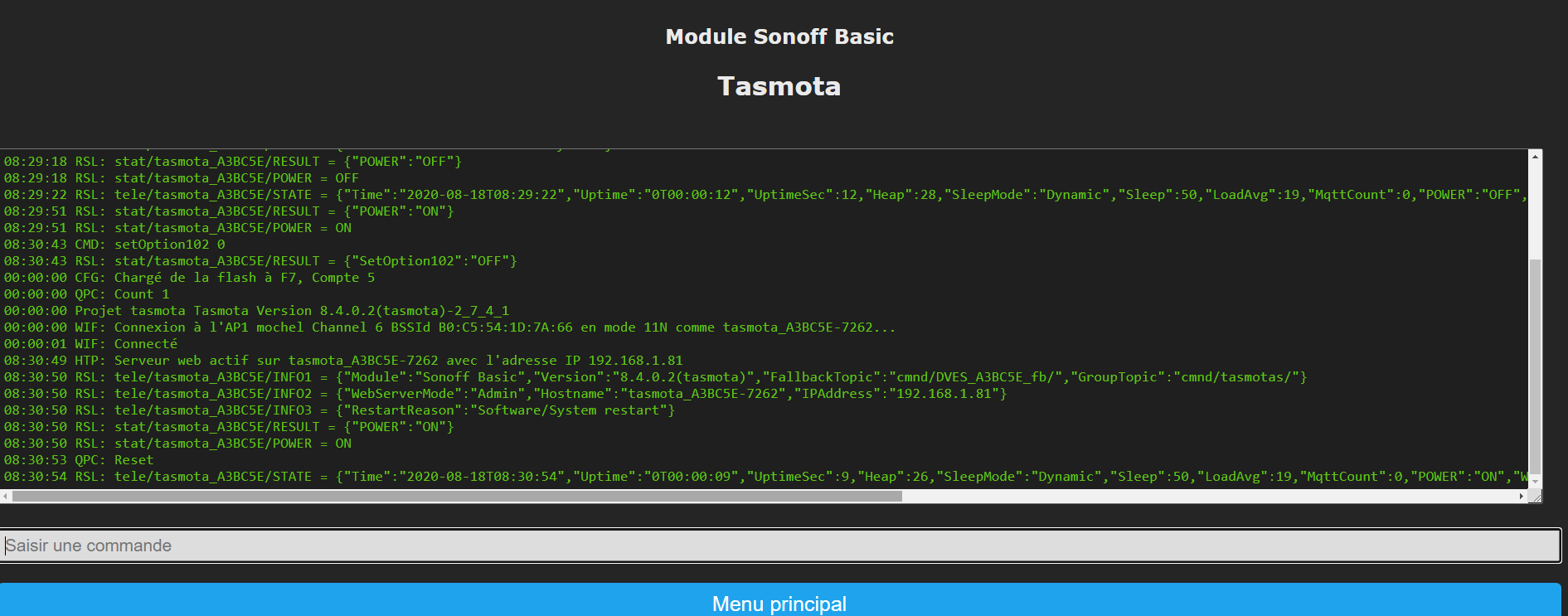Click the console vertical scrollbar thumb
This screenshot has width=1568, height=616.
tap(1535, 365)
